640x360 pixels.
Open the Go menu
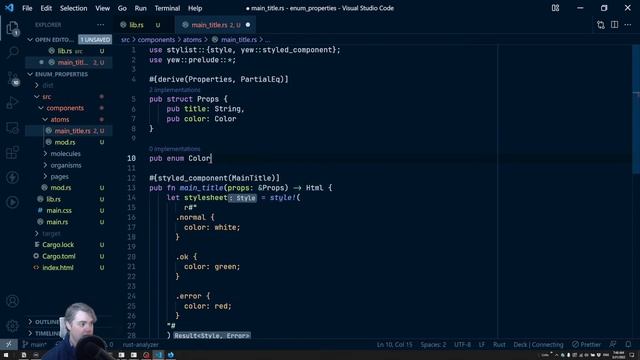click(x=122, y=8)
